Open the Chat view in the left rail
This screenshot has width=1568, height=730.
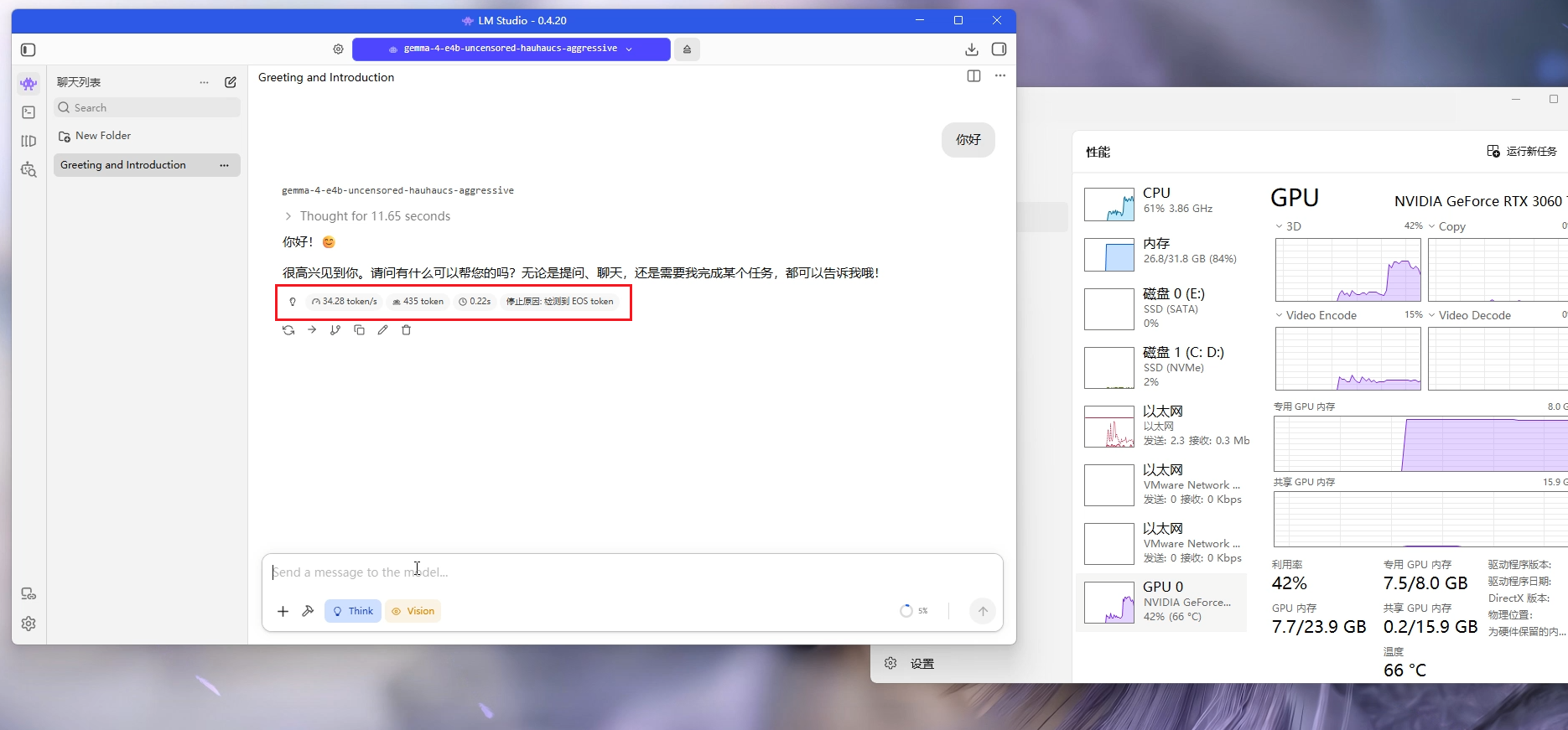[29, 83]
